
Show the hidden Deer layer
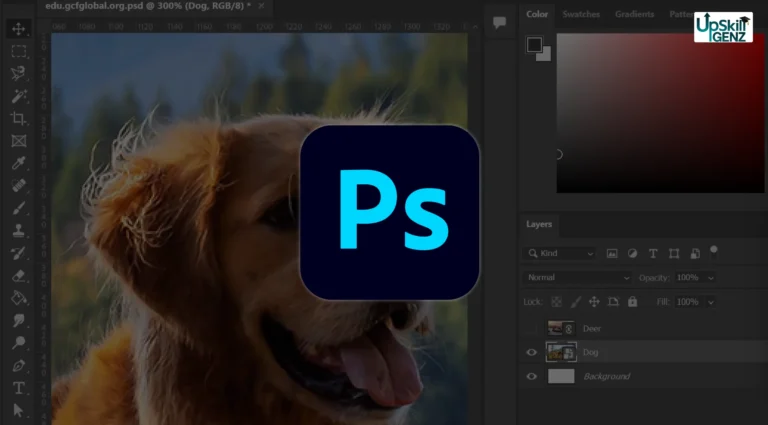click(x=531, y=329)
